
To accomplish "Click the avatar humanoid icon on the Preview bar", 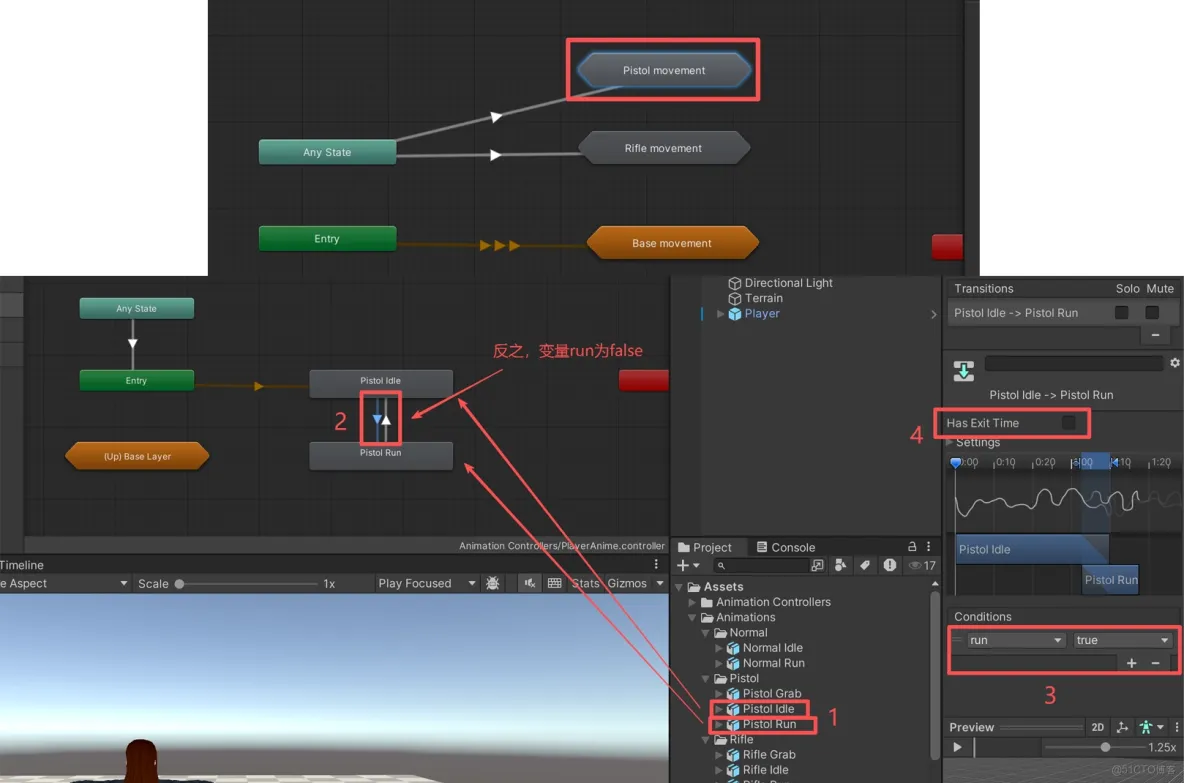I will pos(1147,727).
